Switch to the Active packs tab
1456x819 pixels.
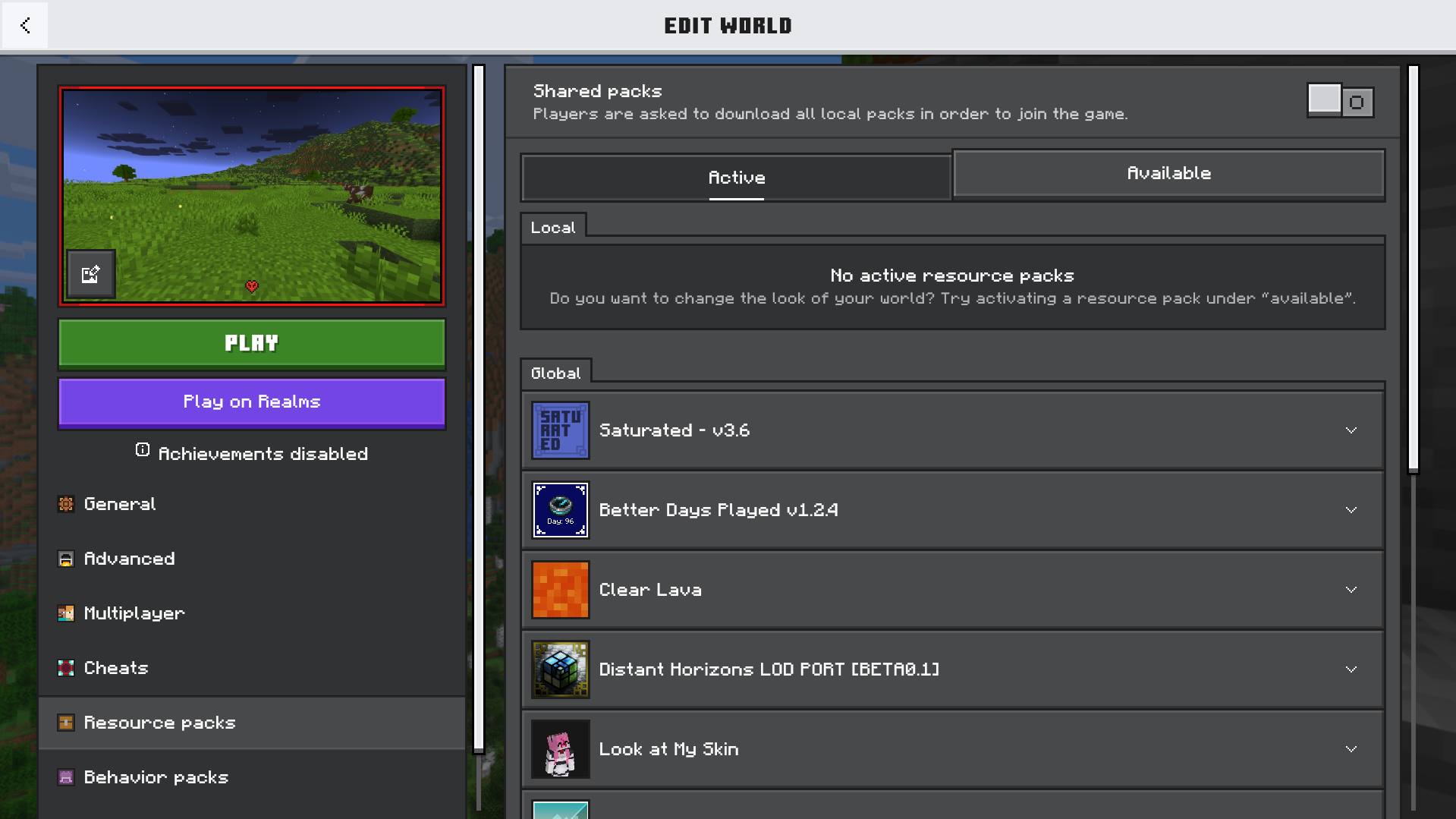[x=736, y=178]
